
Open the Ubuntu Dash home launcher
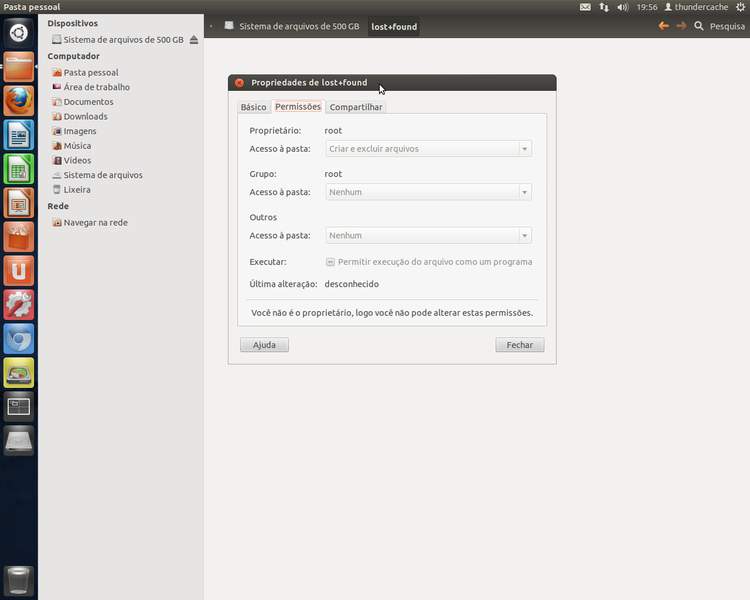tap(19, 33)
